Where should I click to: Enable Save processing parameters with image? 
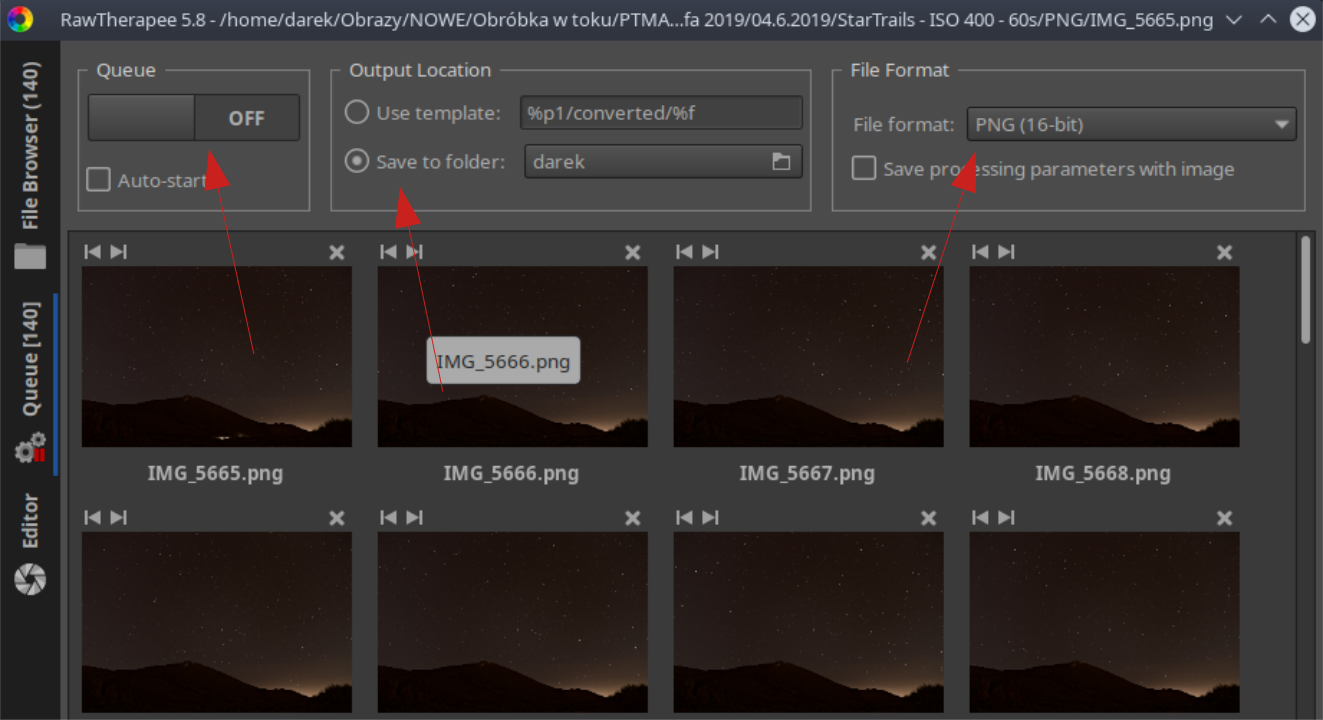click(x=864, y=168)
